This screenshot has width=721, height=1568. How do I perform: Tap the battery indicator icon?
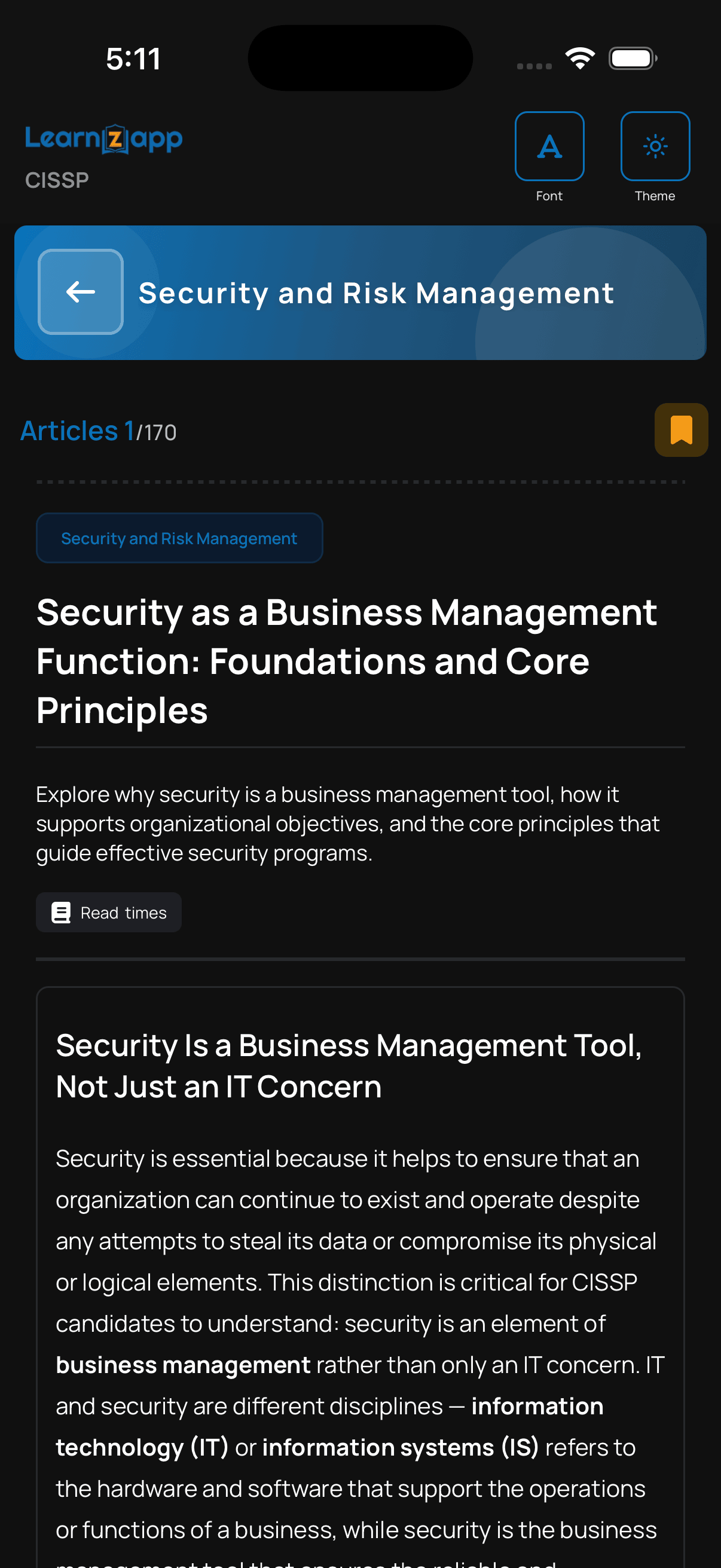(632, 59)
